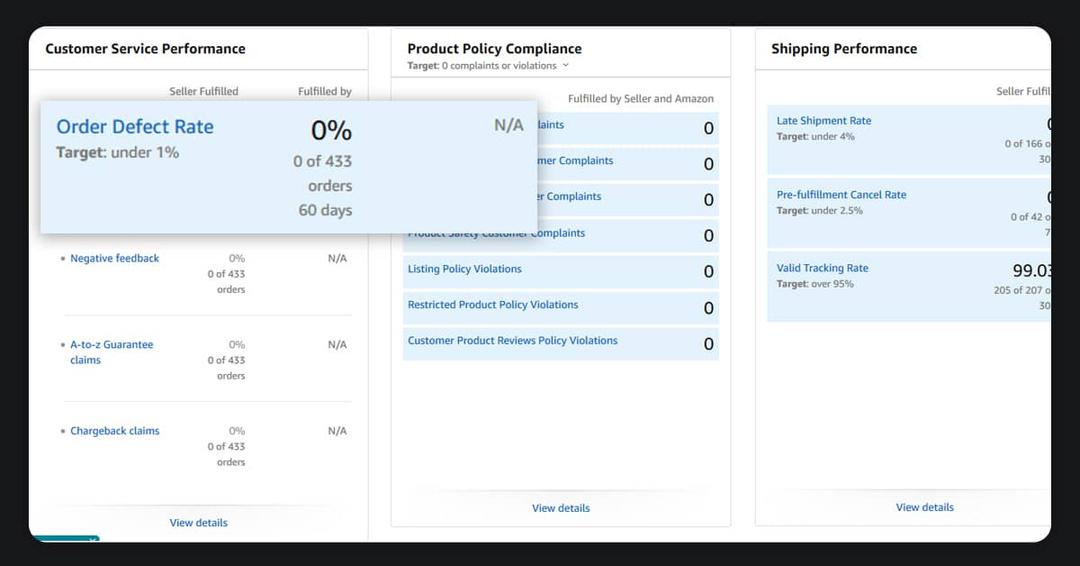Open Customer Product Reviews Policy Violations
1080x566 pixels.
click(512, 341)
